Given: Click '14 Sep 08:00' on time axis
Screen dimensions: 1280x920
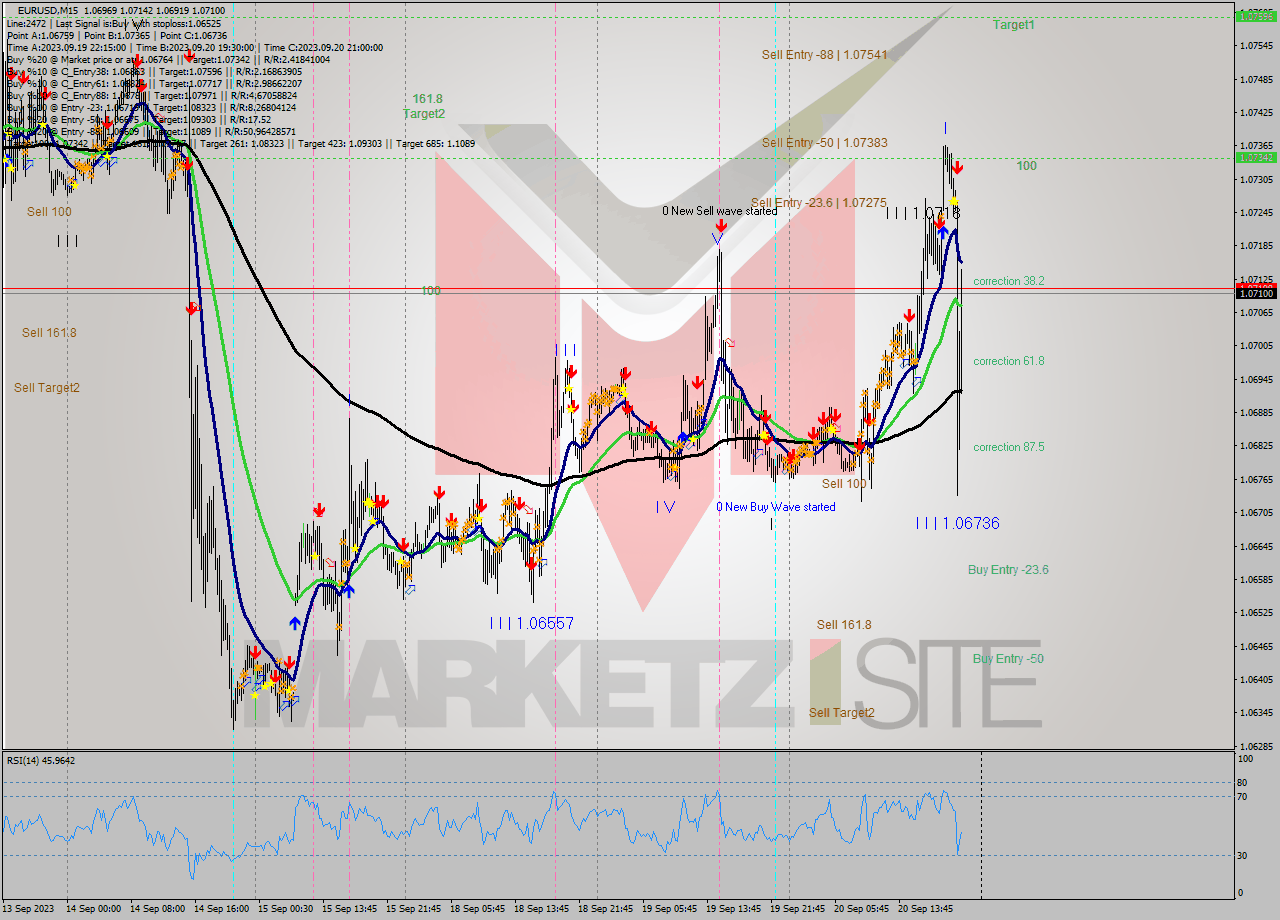Looking at the screenshot, I should coord(158,909).
